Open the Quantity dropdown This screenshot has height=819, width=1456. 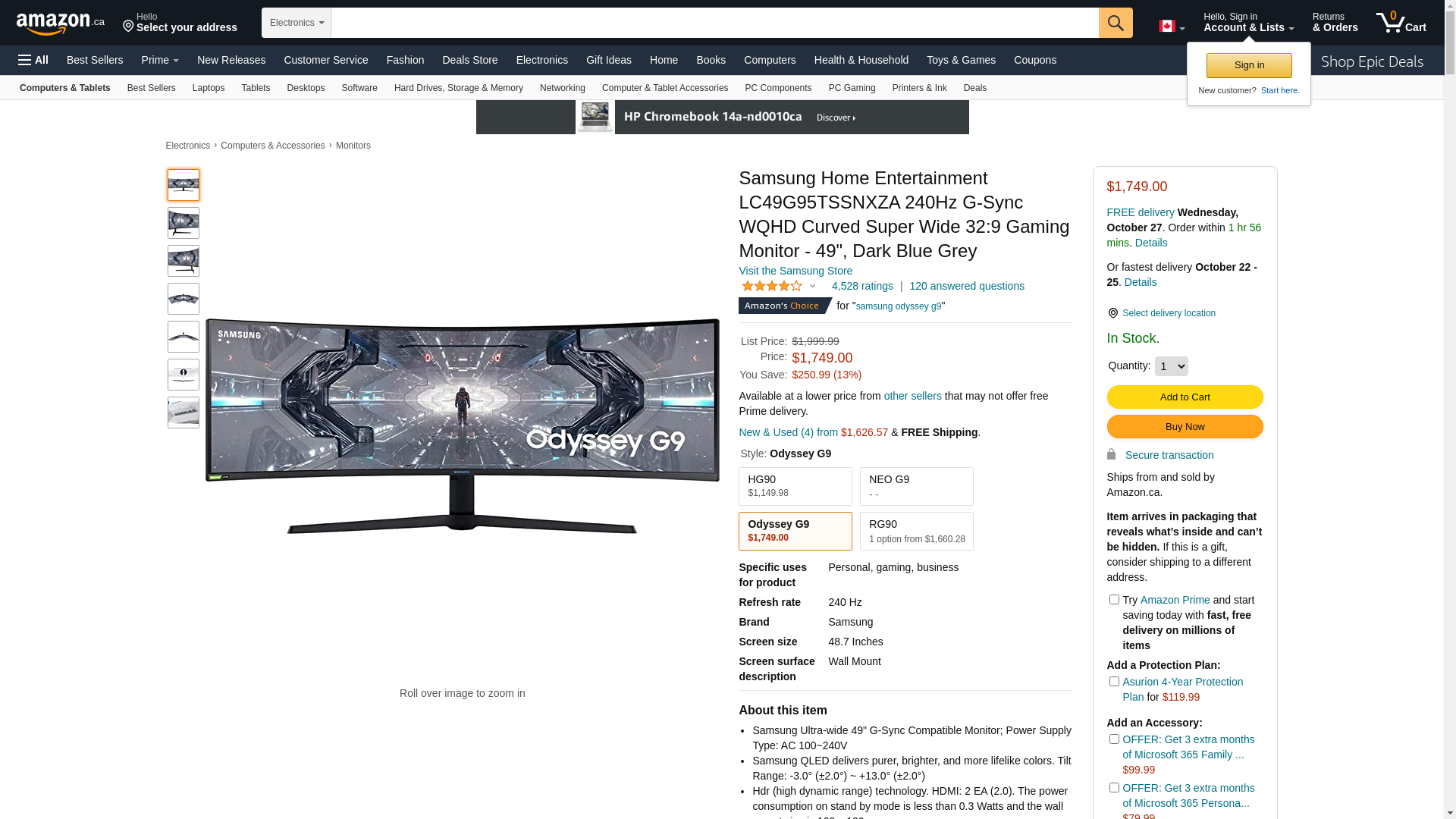tap(1171, 366)
